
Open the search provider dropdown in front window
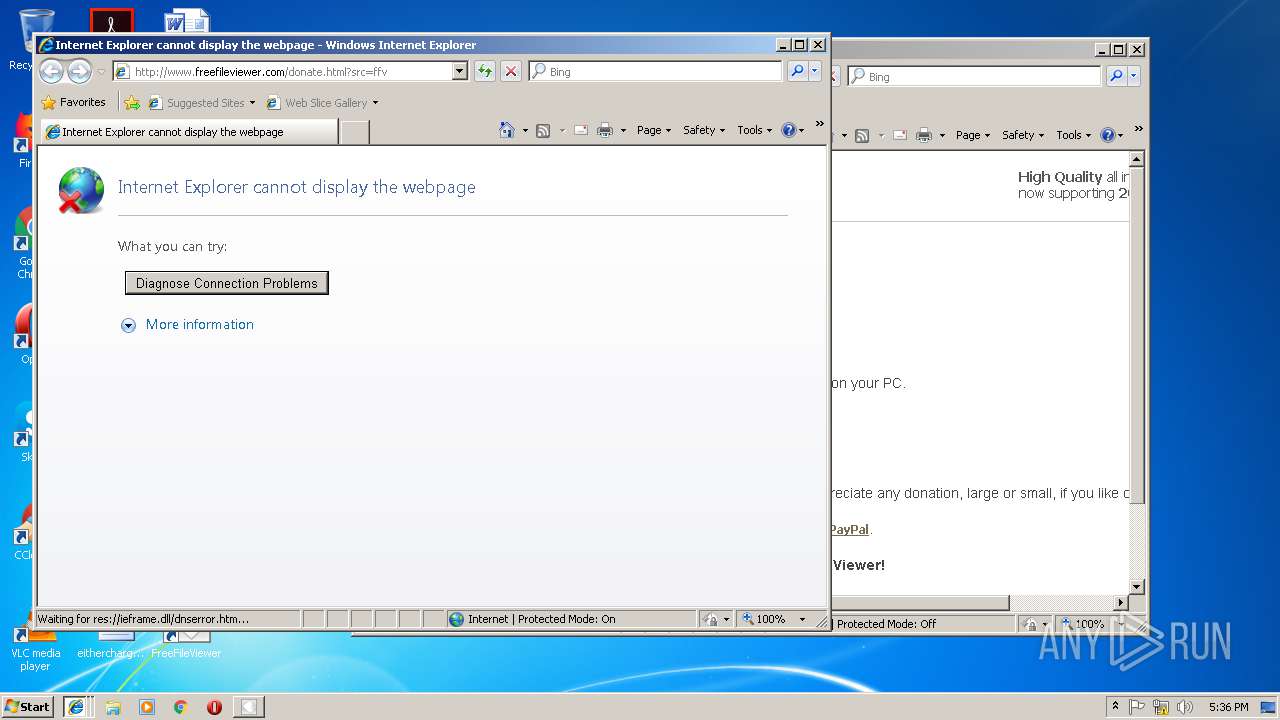click(815, 71)
